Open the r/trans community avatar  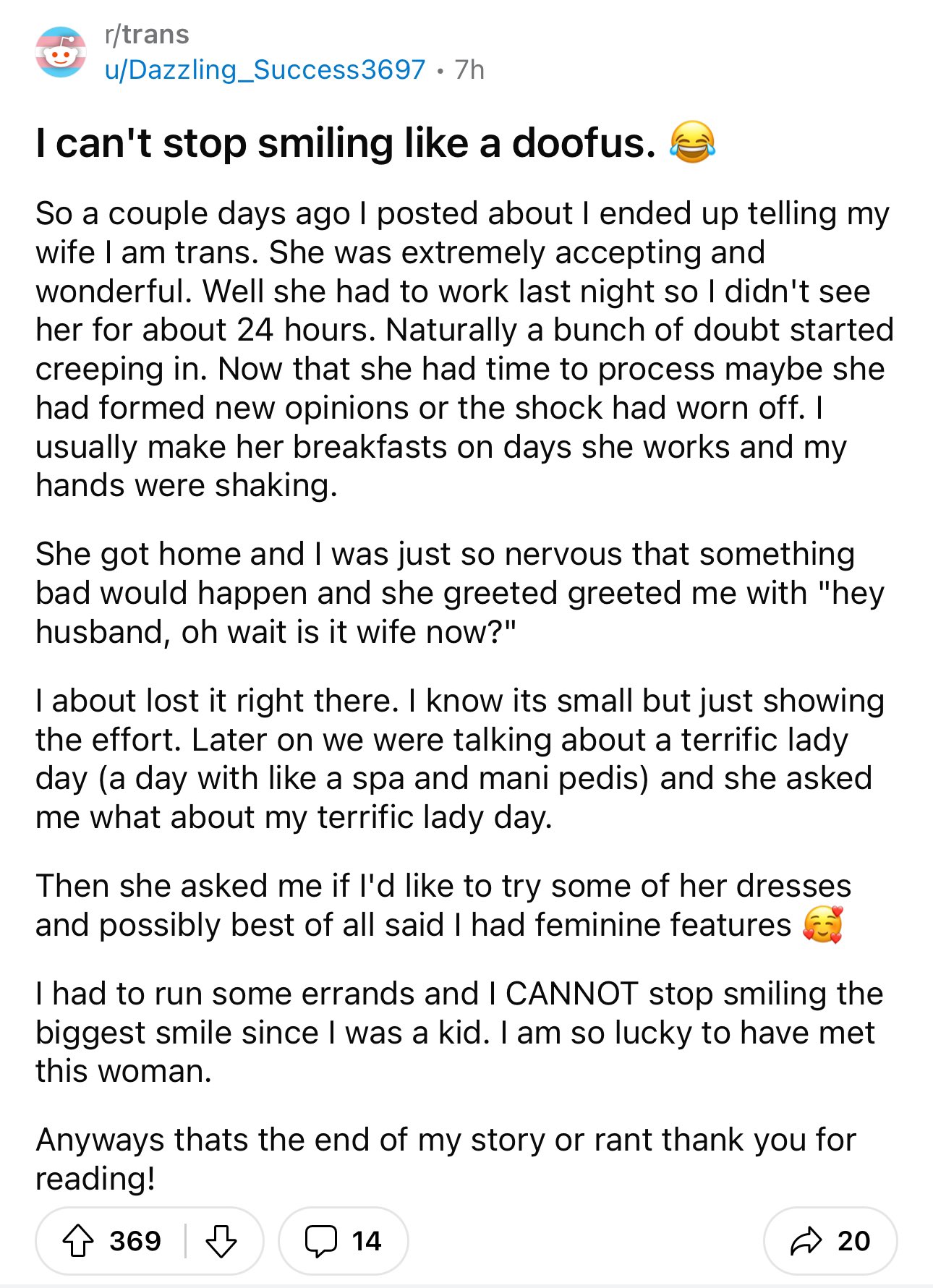(x=61, y=52)
